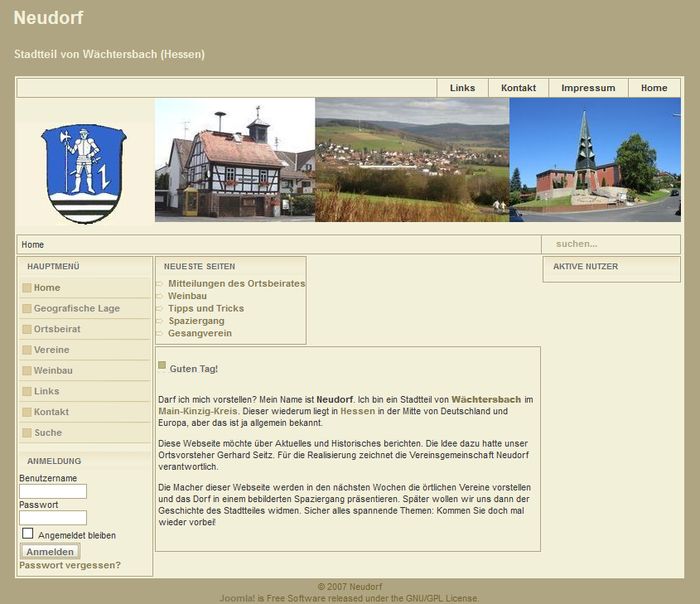
Task: Focus the Benutzername input field
Action: (53, 492)
